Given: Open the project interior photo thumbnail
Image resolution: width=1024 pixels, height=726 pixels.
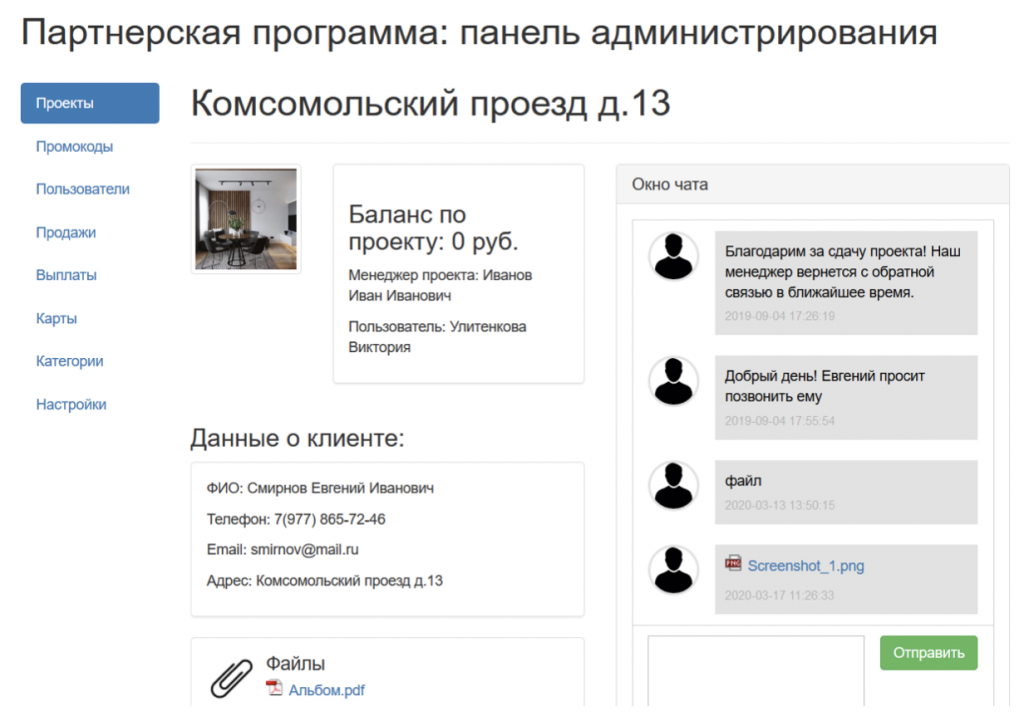Looking at the screenshot, I should (245, 218).
